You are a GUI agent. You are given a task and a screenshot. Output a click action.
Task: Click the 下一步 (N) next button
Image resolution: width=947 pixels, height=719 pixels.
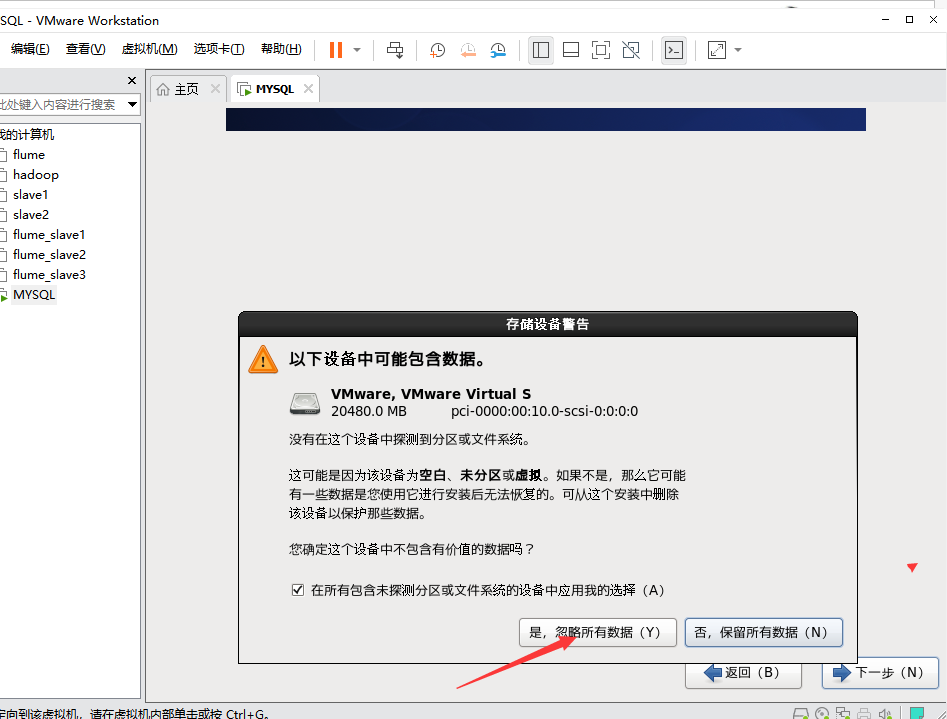(x=880, y=672)
